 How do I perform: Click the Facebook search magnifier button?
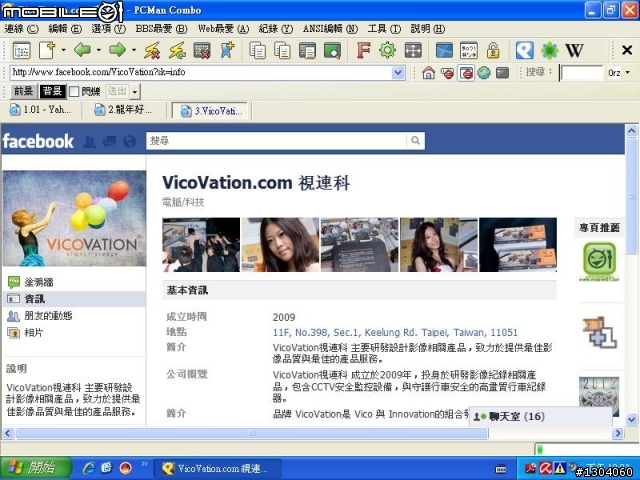[x=416, y=140]
